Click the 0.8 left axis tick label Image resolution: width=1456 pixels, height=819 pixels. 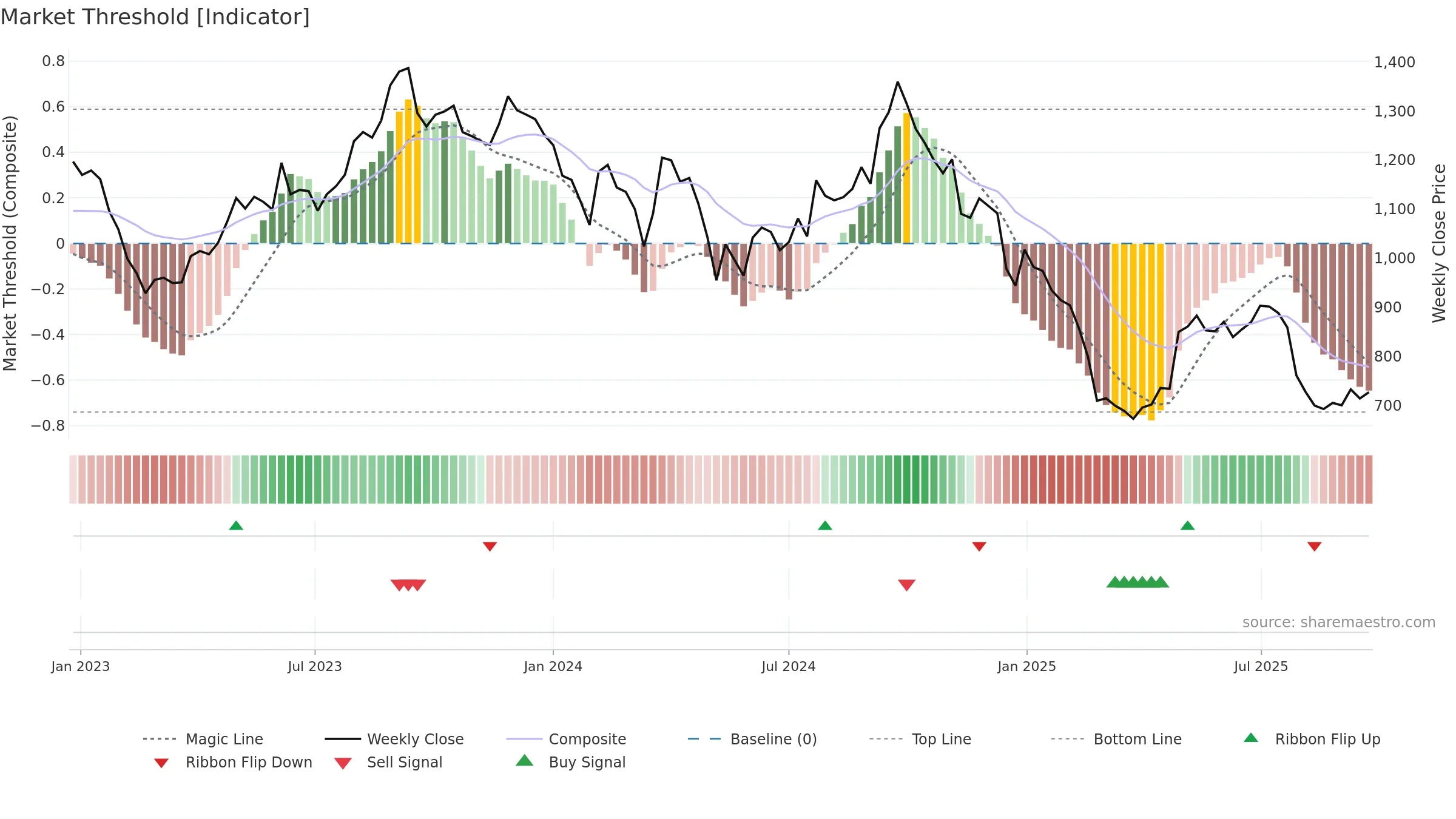pyautogui.click(x=53, y=61)
